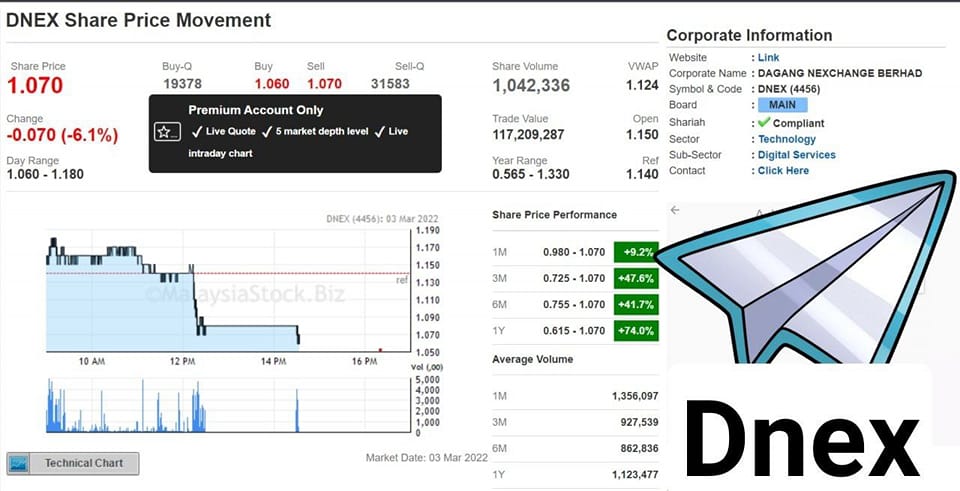Click the Market Date: 03 Mar 2022 text
The width and height of the screenshot is (960, 491).
tap(427, 457)
